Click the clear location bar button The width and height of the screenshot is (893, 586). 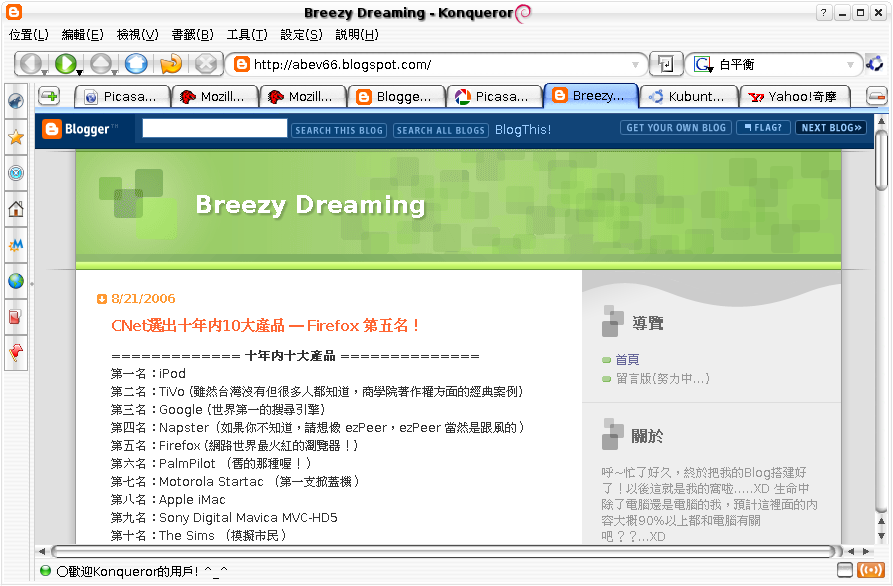[665, 64]
